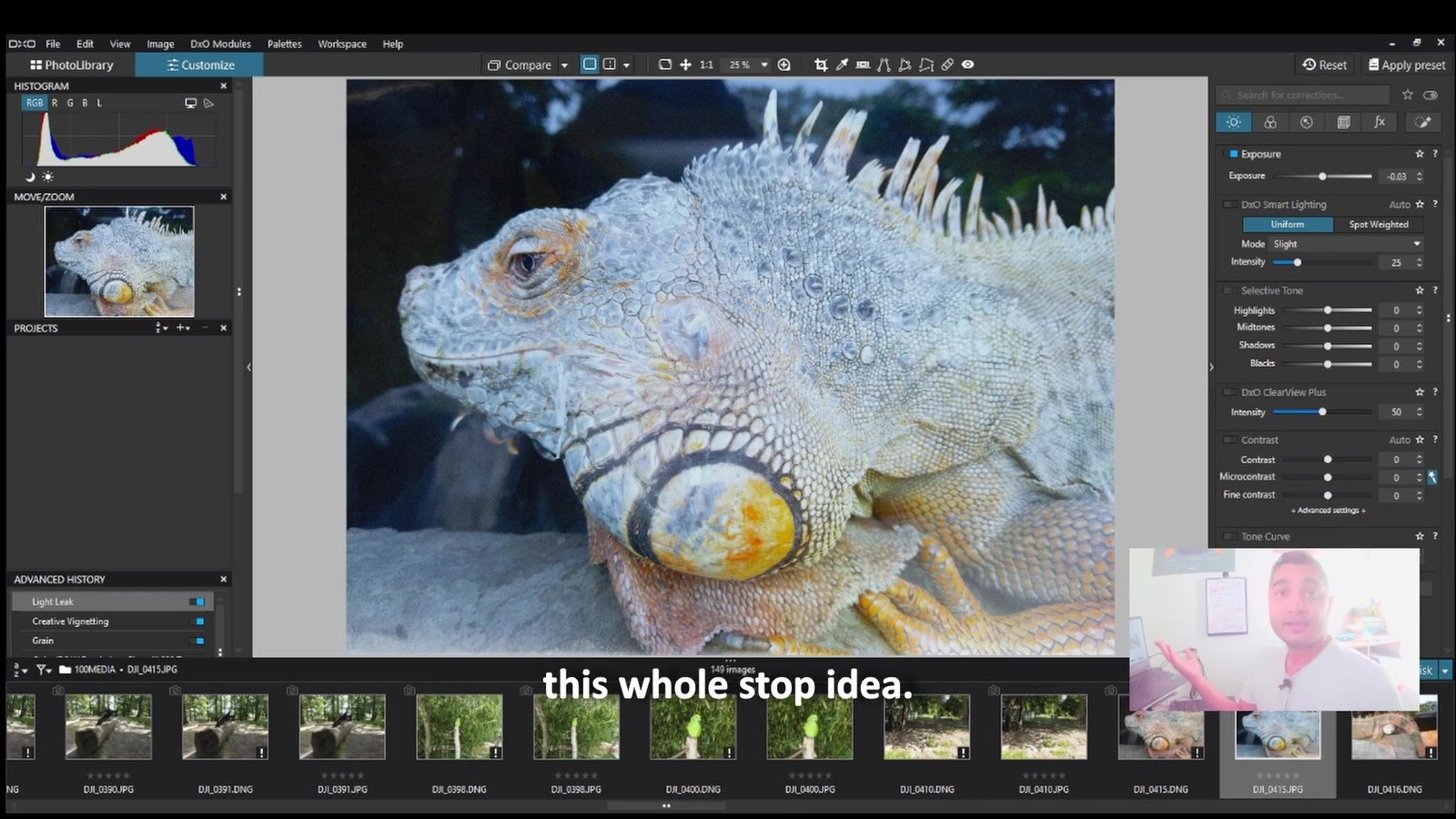Switch to the Customize tab
Image resolution: width=1456 pixels, height=819 pixels.
pos(199,65)
